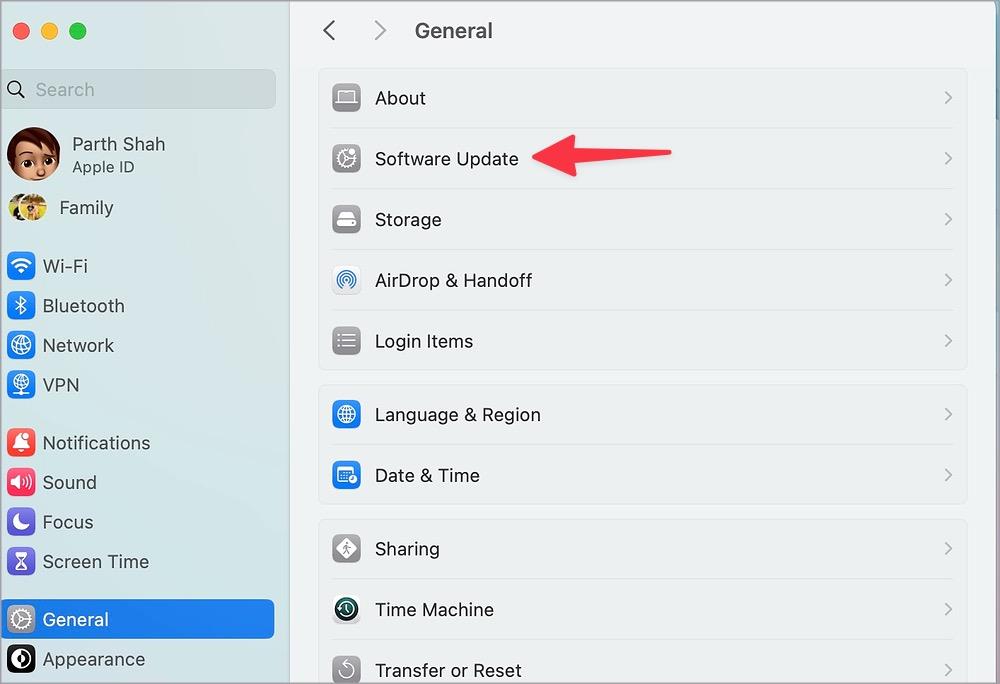
Task: Select Appearance label in the sidebar
Action: click(94, 659)
